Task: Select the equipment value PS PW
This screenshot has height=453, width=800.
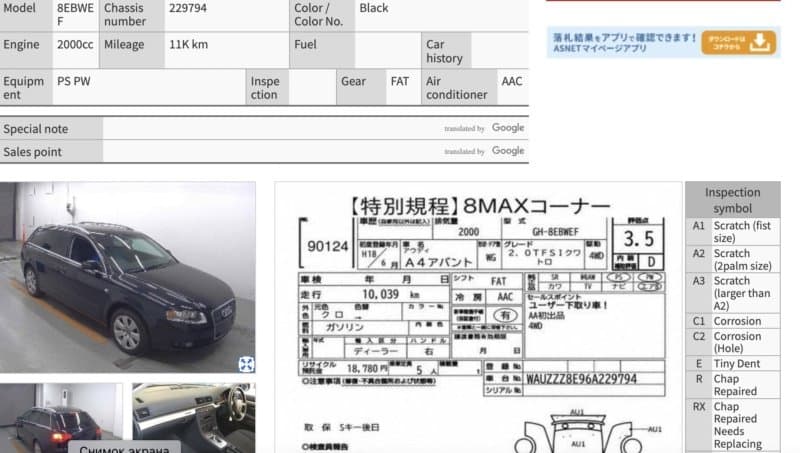Action: point(73,81)
